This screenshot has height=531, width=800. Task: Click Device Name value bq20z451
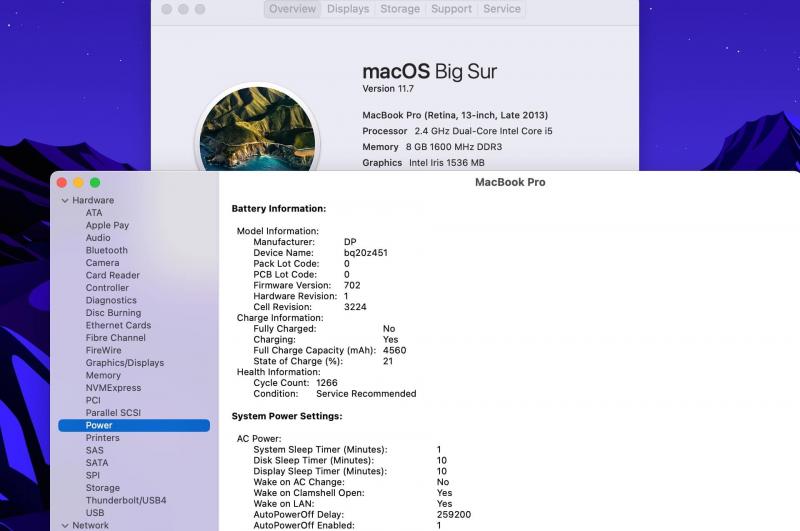coord(366,253)
